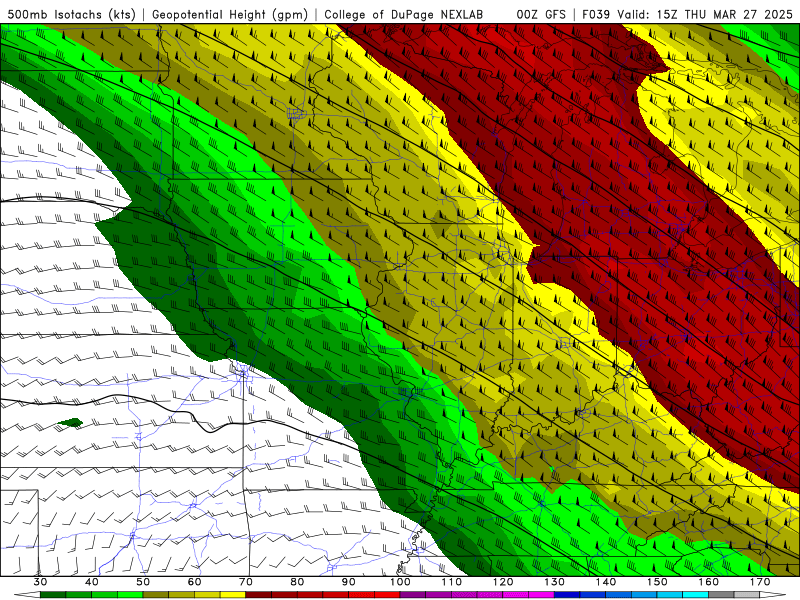Click the '150' label on the color scale
This screenshot has width=800, height=600.
point(657,582)
